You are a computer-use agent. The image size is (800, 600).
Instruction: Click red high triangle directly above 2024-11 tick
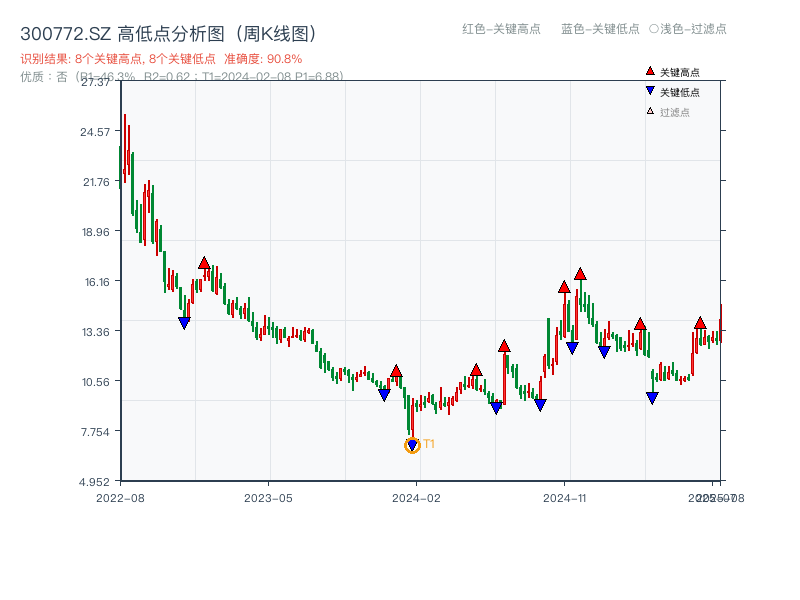pyautogui.click(x=564, y=287)
